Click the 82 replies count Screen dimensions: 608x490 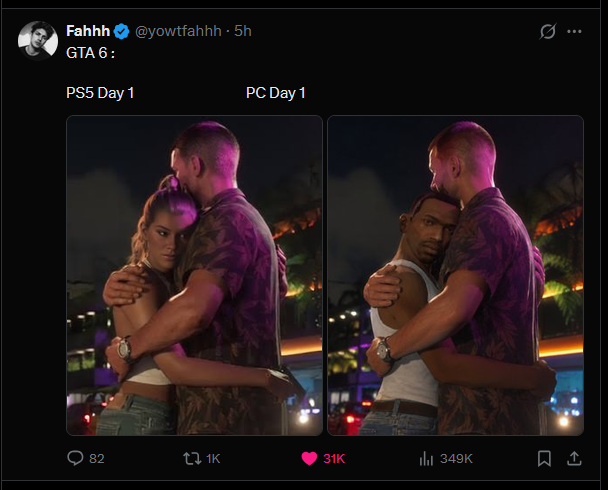tap(97, 459)
